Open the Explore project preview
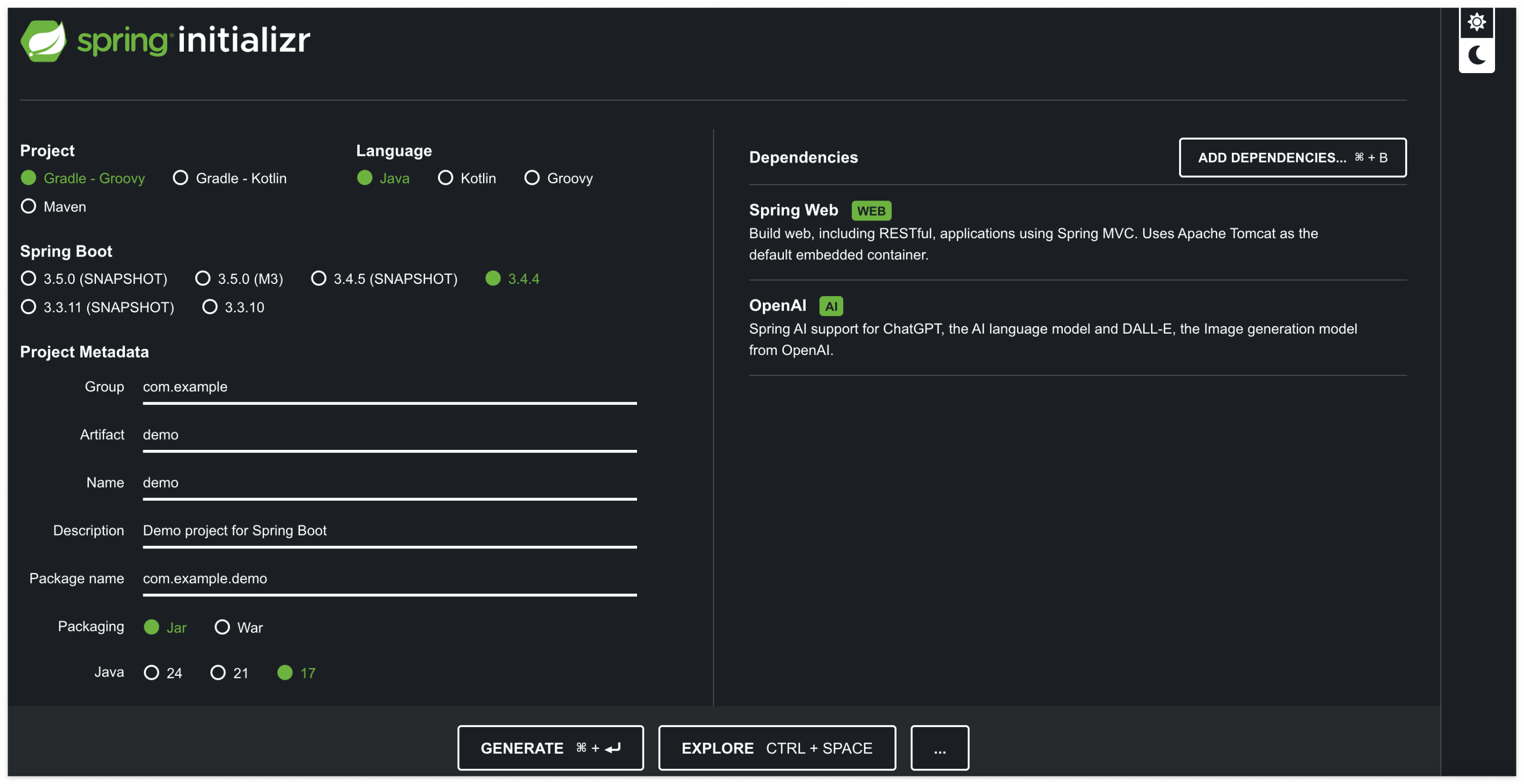The width and height of the screenshot is (1524, 784). [x=776, y=748]
